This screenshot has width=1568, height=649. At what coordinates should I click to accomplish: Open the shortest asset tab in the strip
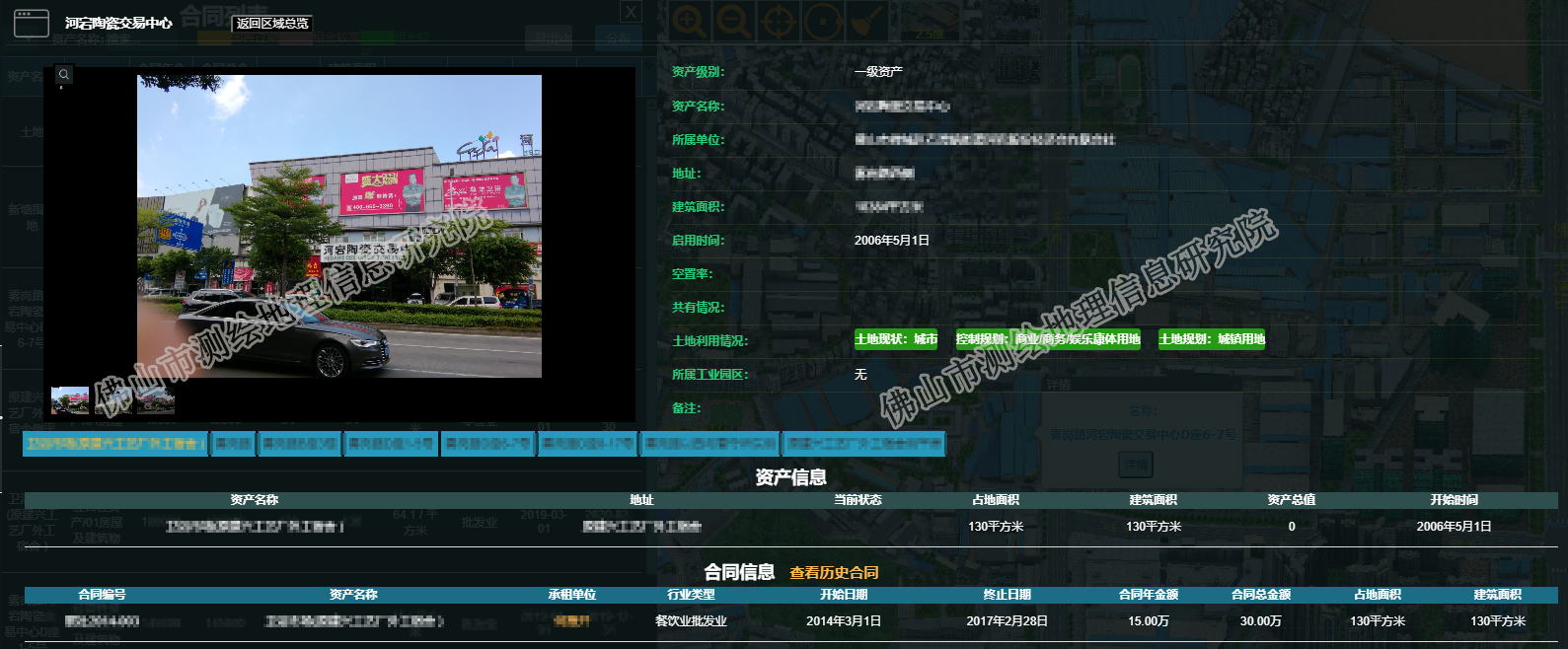coord(233,444)
